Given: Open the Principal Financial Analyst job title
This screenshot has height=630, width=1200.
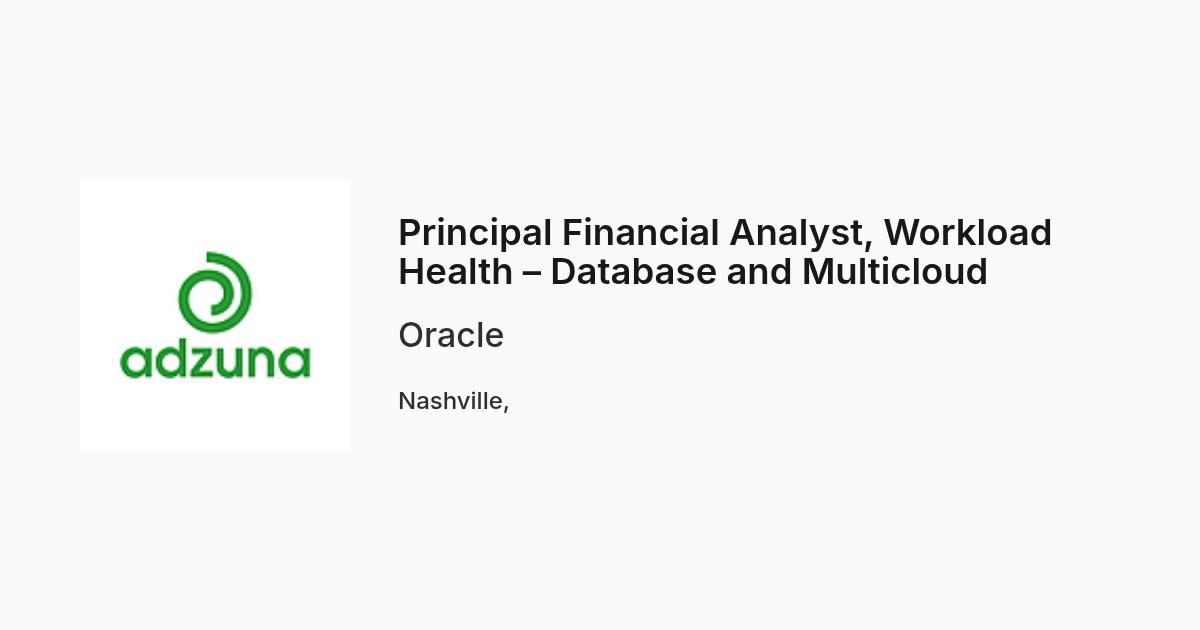Looking at the screenshot, I should 725,252.
